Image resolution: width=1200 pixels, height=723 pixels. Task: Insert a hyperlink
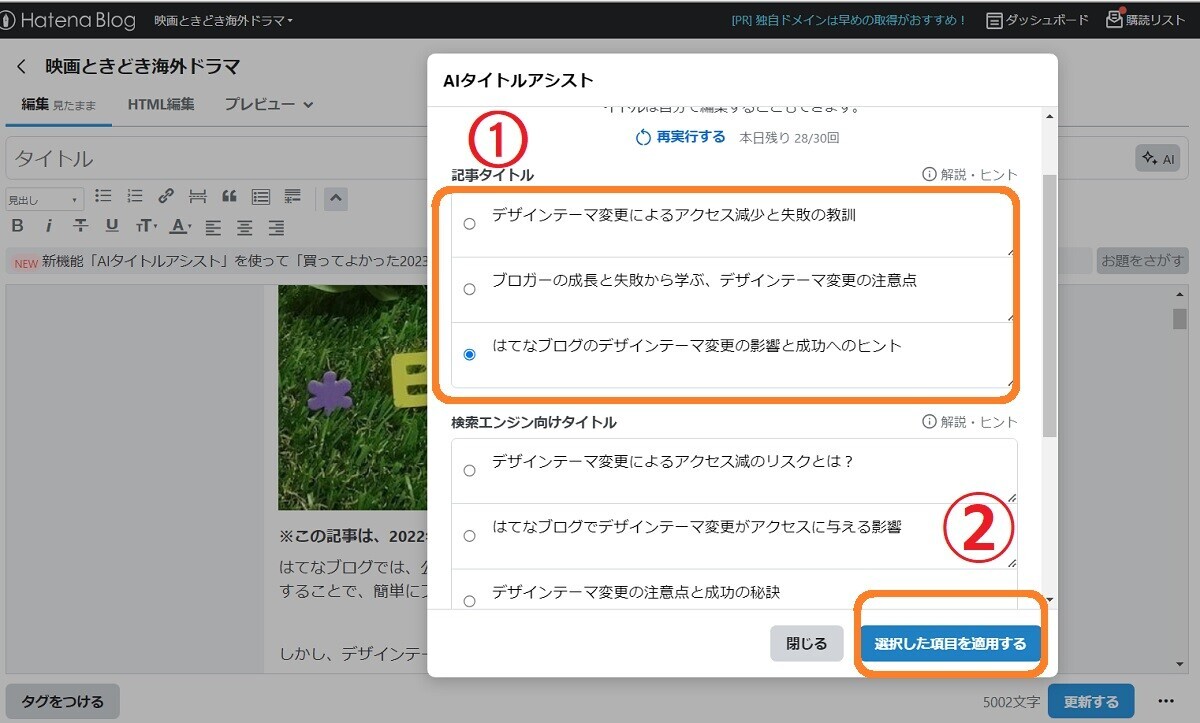coord(166,196)
